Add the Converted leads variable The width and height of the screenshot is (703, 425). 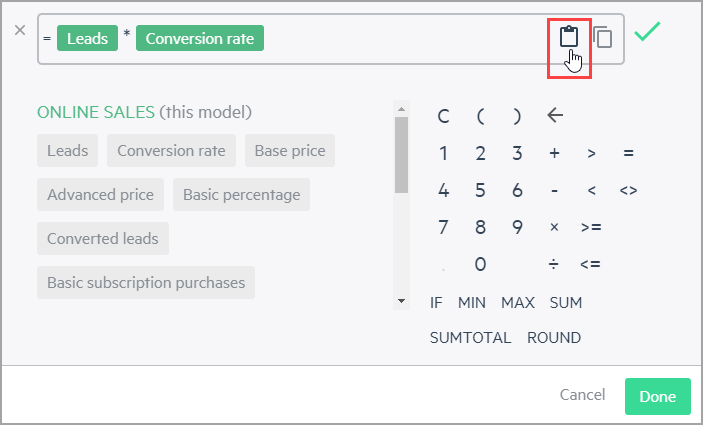(103, 239)
